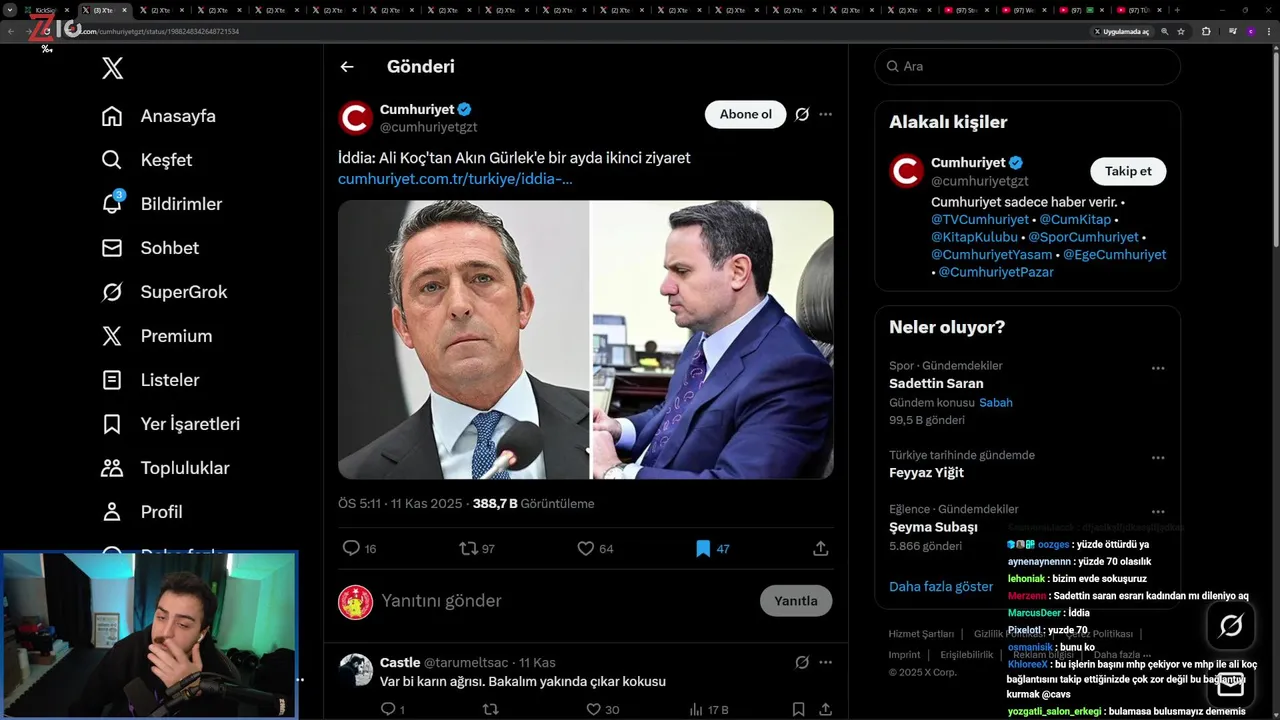Repost the post with 97 reposts
The image size is (1280, 720).
pos(468,548)
